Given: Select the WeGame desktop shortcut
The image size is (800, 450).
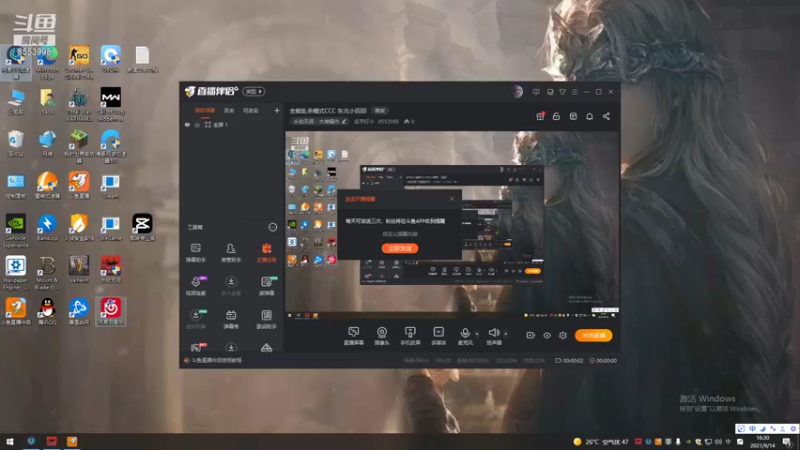Looking at the screenshot, I should click(110, 228).
